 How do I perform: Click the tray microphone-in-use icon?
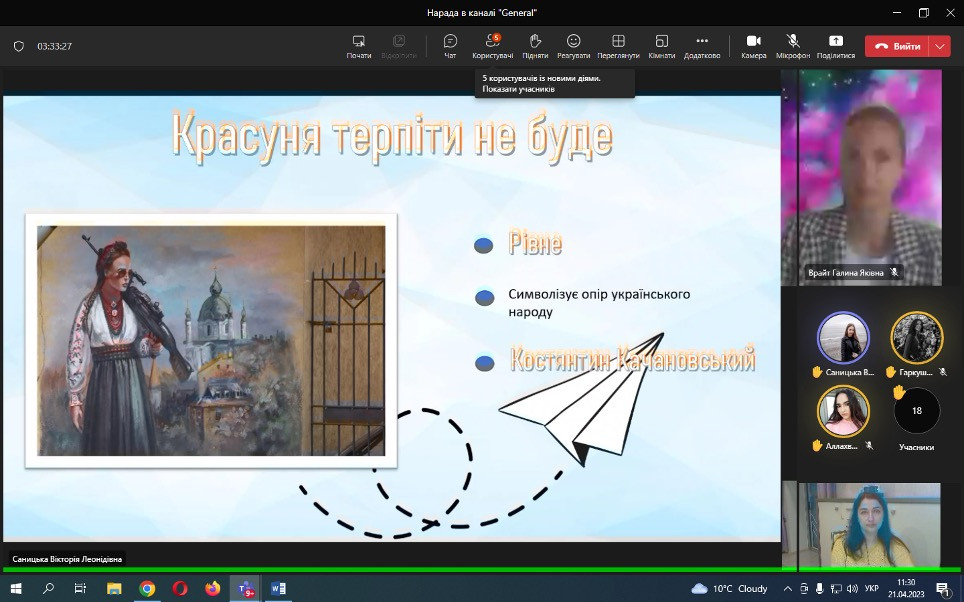pos(819,588)
